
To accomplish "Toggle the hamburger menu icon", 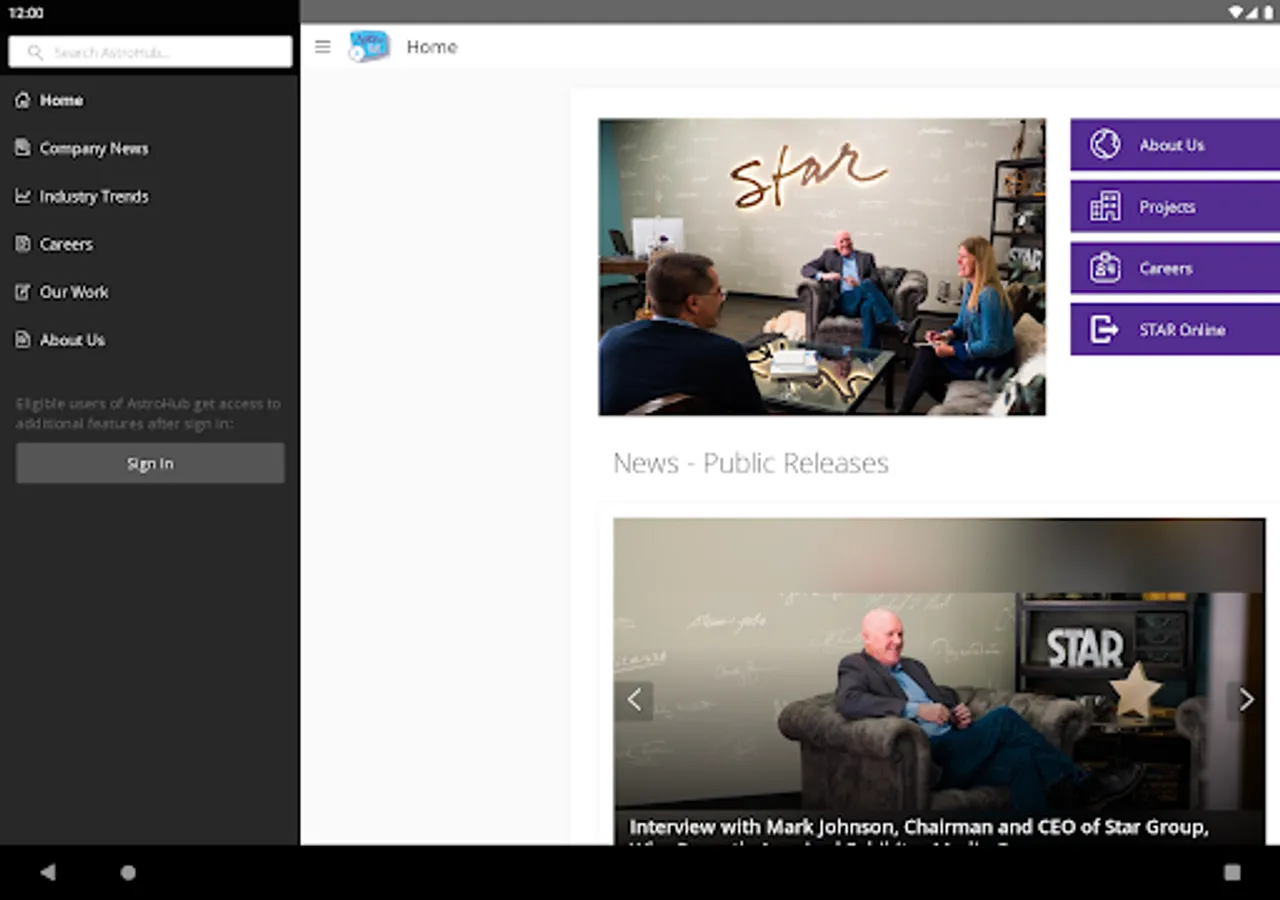I will coord(322,47).
